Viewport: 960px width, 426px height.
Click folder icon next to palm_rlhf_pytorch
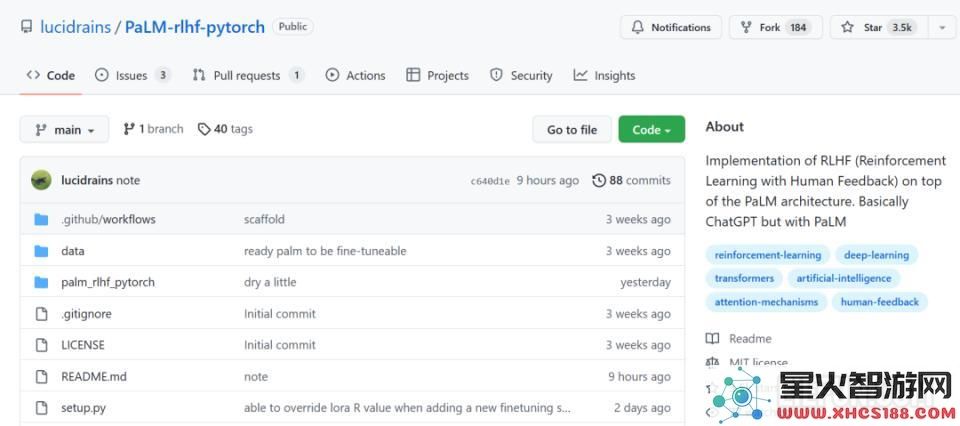[x=41, y=282]
